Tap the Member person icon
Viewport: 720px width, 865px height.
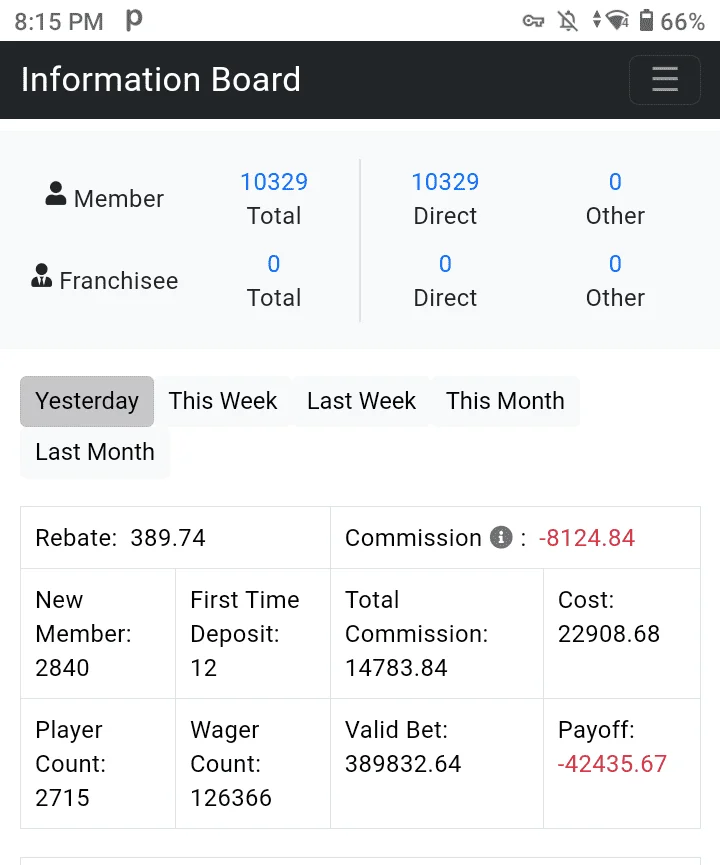pyautogui.click(x=56, y=194)
